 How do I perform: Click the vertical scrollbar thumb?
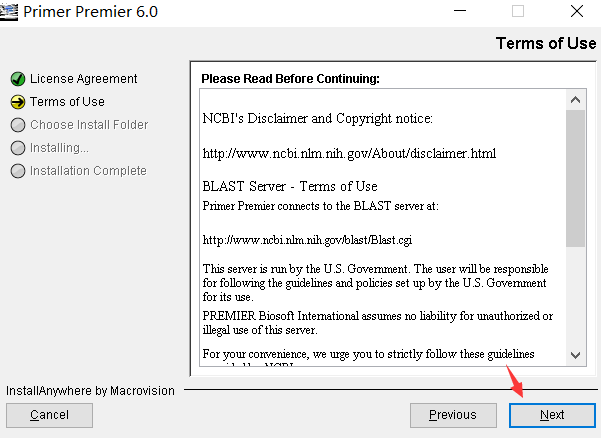[x=575, y=178]
